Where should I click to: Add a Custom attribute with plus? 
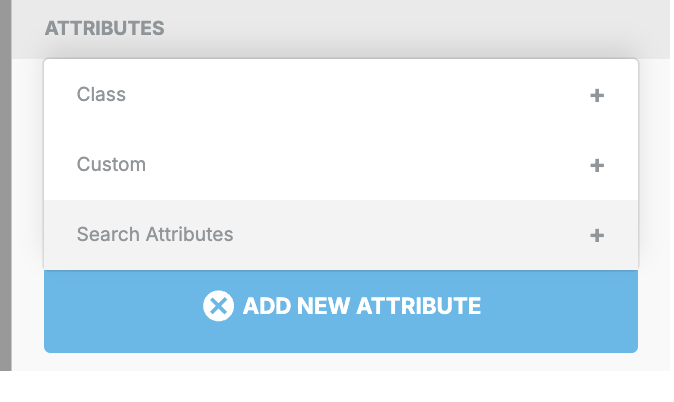click(x=597, y=165)
